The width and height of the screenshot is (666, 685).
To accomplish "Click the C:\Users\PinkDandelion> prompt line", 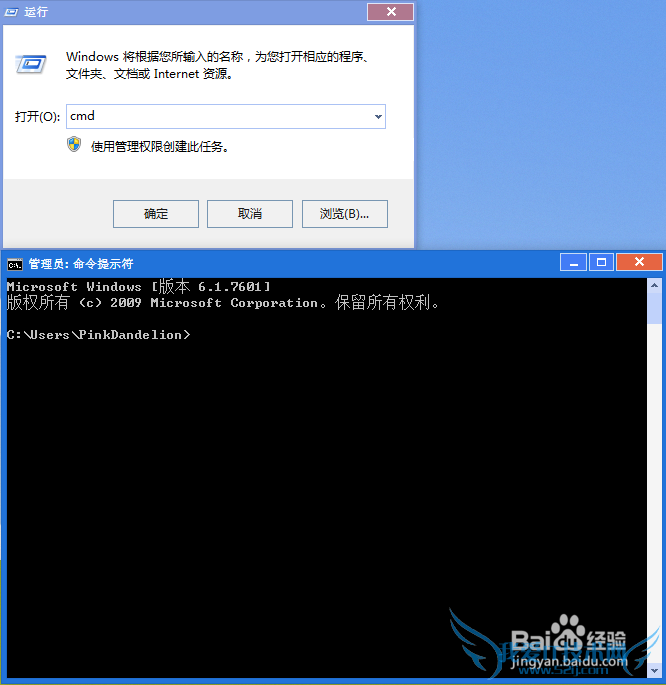I will tap(99, 335).
